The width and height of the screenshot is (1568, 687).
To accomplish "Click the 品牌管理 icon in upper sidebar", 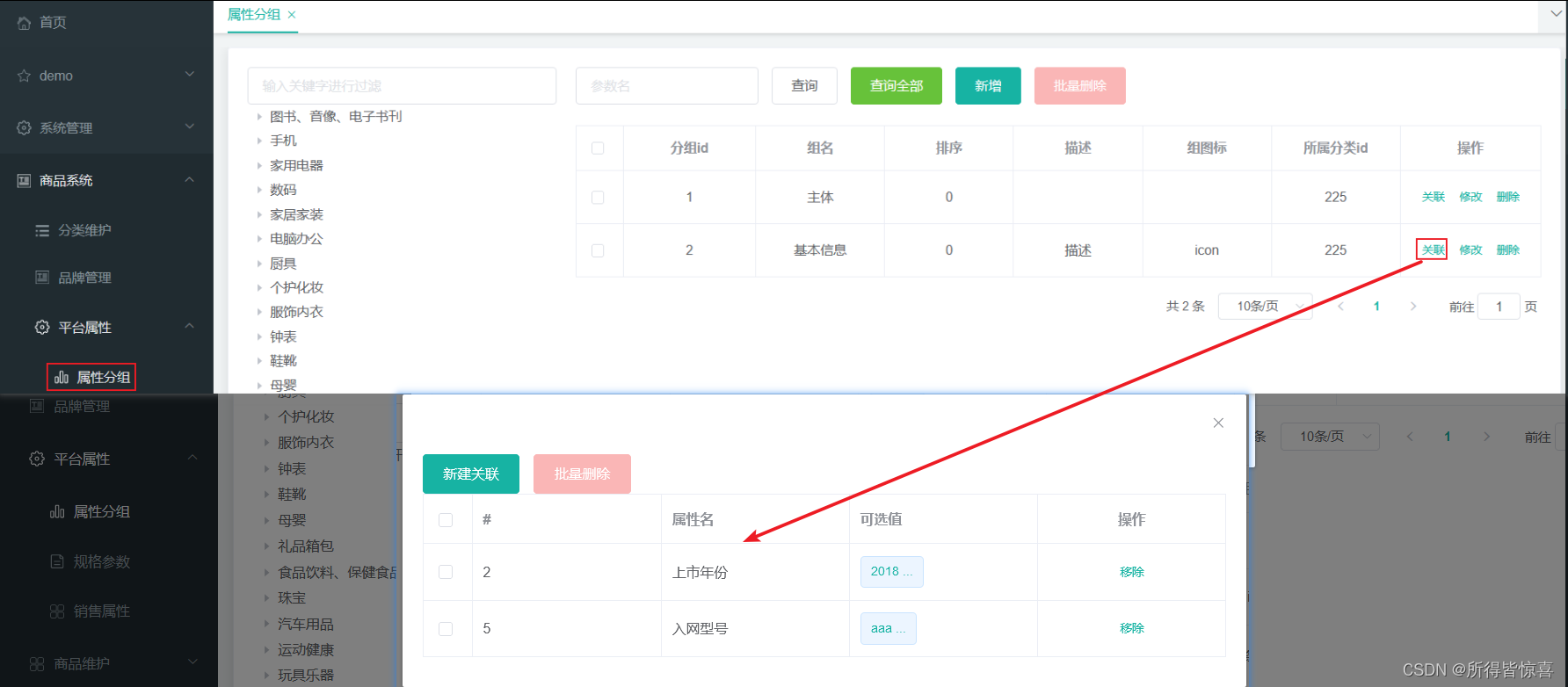I will 42,278.
